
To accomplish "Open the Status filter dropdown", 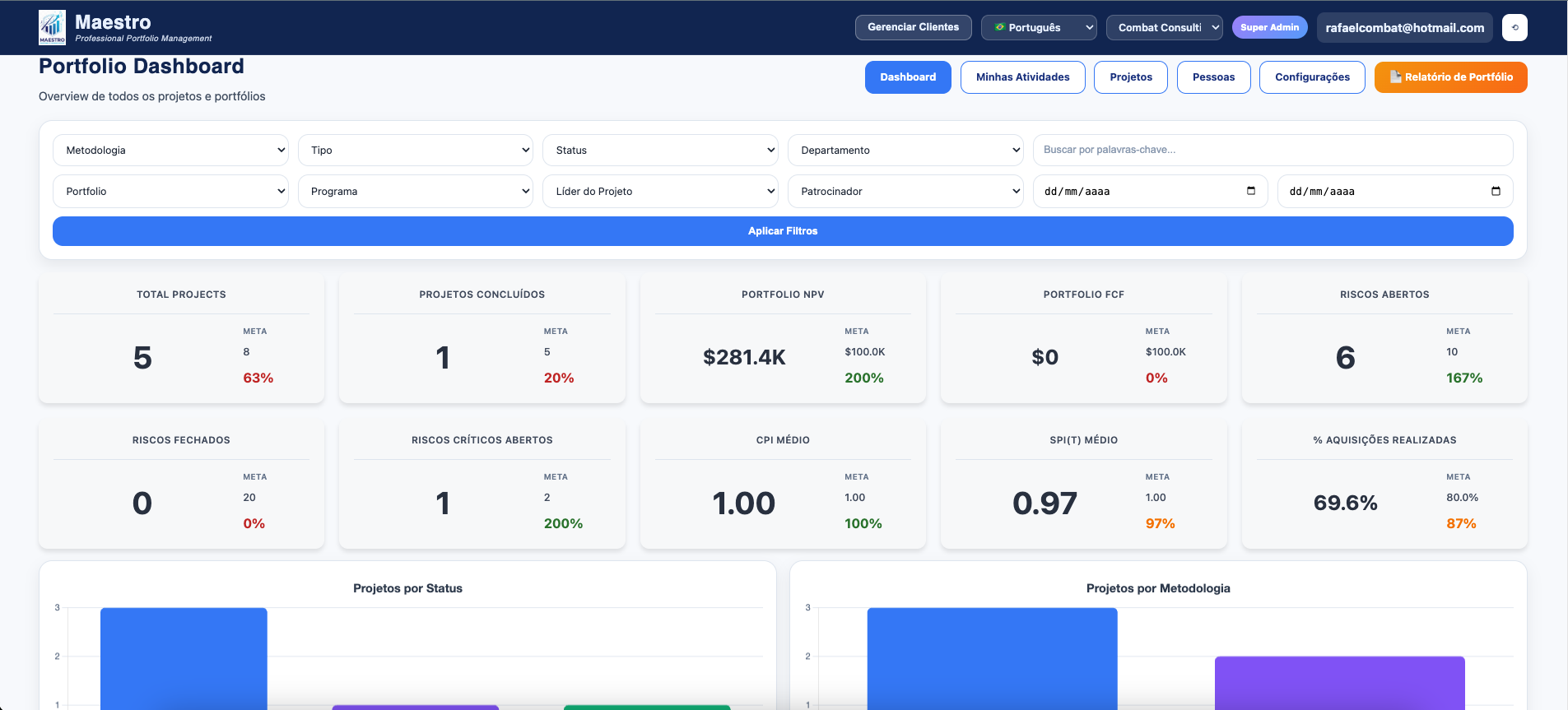I will point(660,151).
